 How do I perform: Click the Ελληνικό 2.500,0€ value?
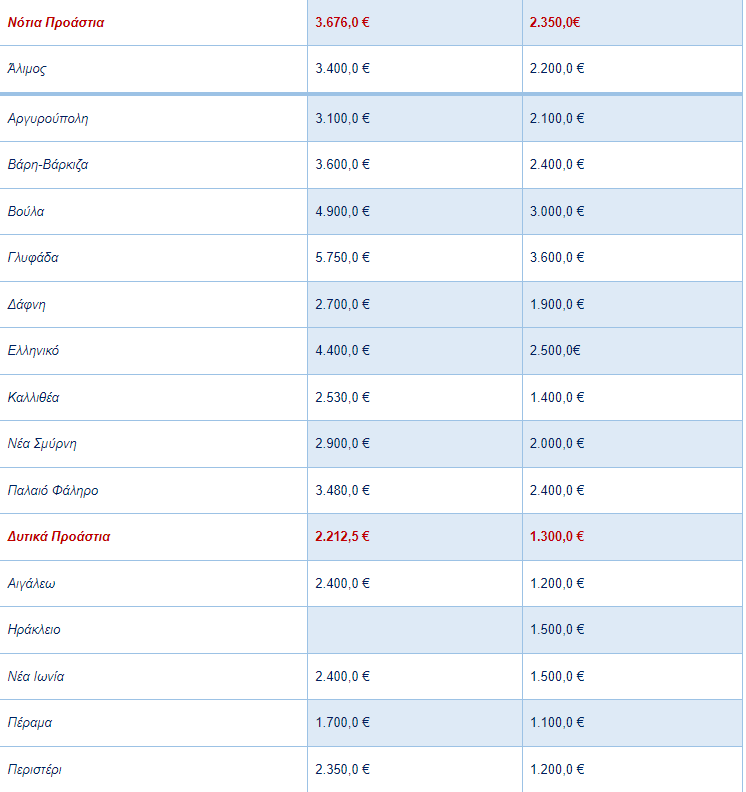tap(555, 350)
